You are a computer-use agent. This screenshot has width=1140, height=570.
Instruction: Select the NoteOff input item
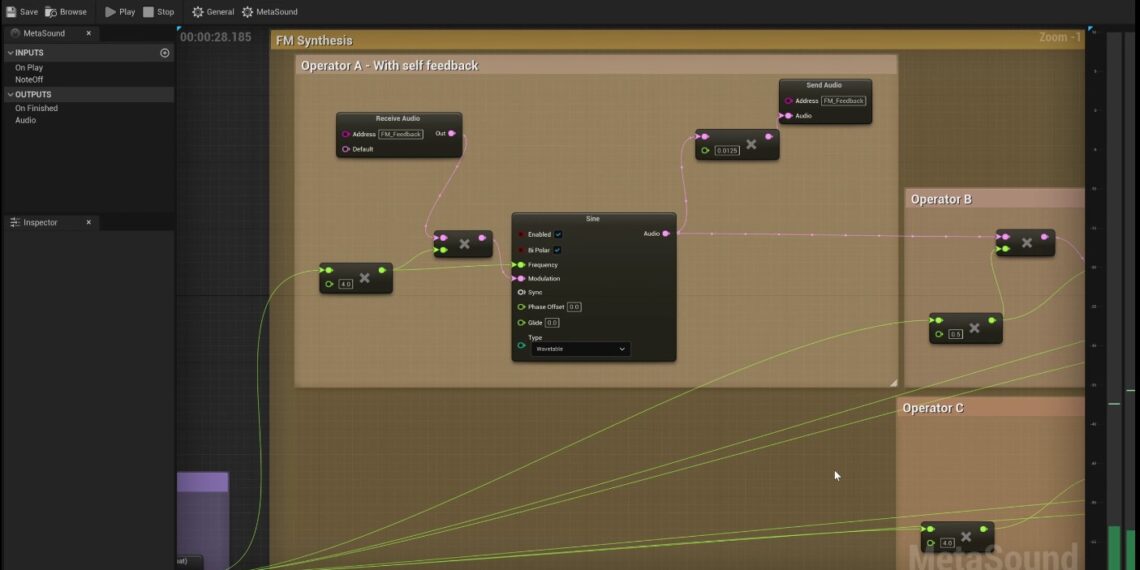[x=29, y=80]
